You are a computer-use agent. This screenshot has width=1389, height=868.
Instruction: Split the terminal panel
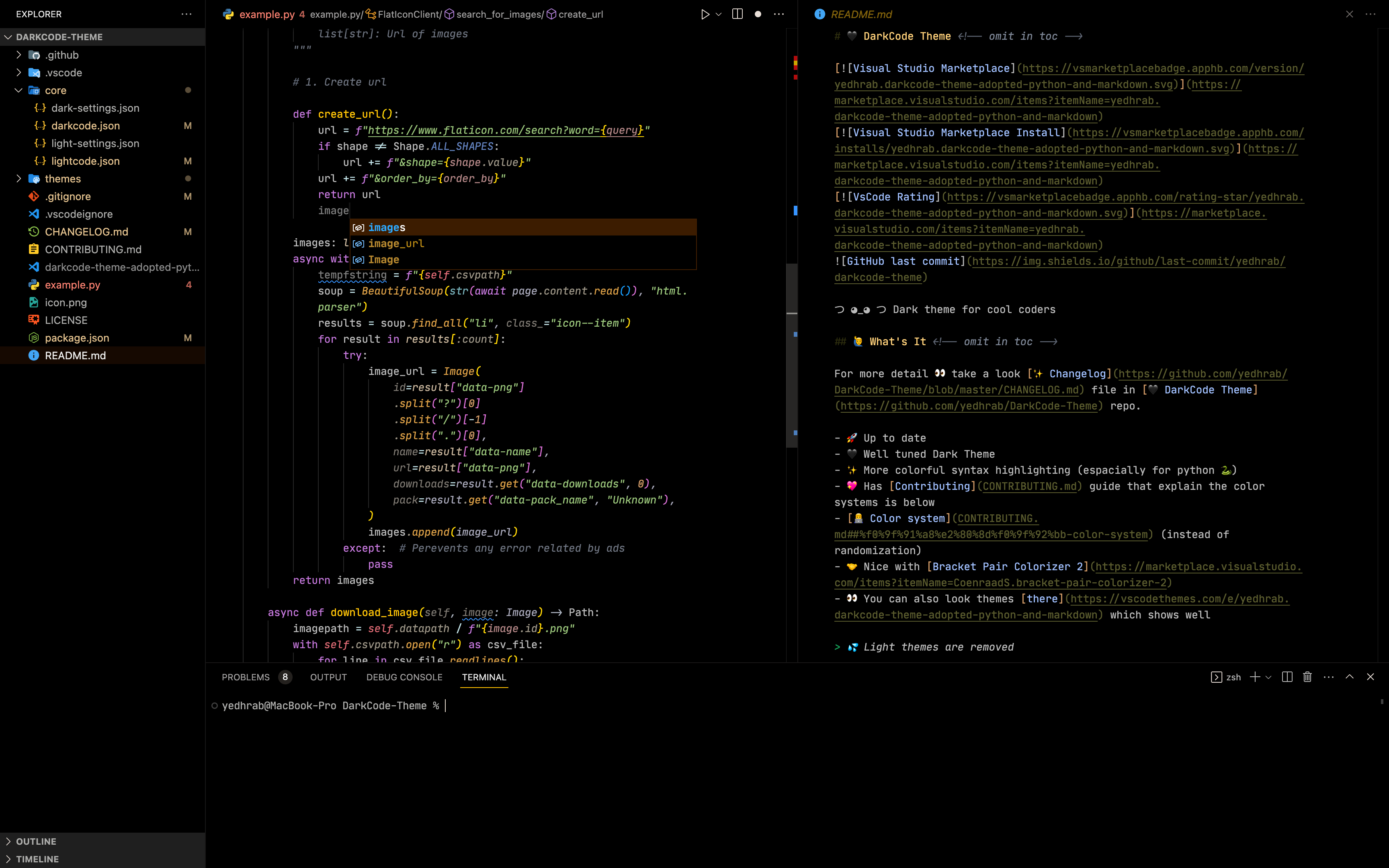[1287, 677]
